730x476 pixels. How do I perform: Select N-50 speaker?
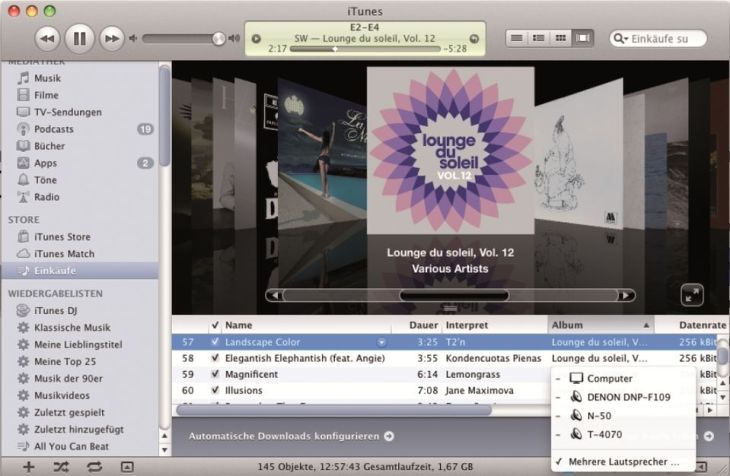point(623,415)
